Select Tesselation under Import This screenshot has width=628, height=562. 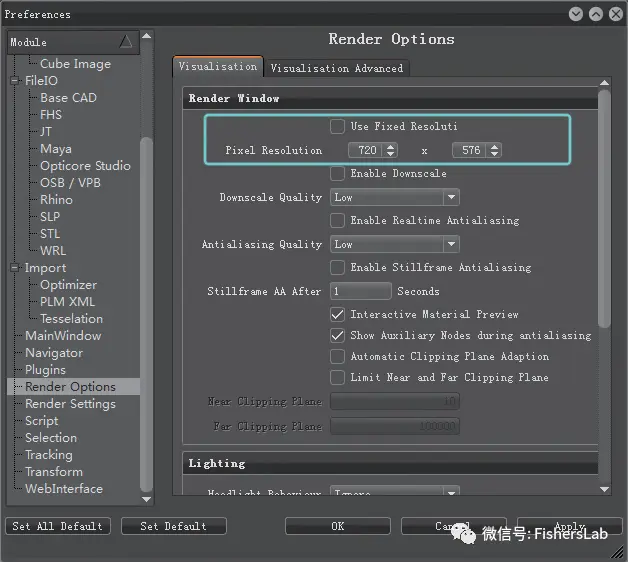pos(71,319)
